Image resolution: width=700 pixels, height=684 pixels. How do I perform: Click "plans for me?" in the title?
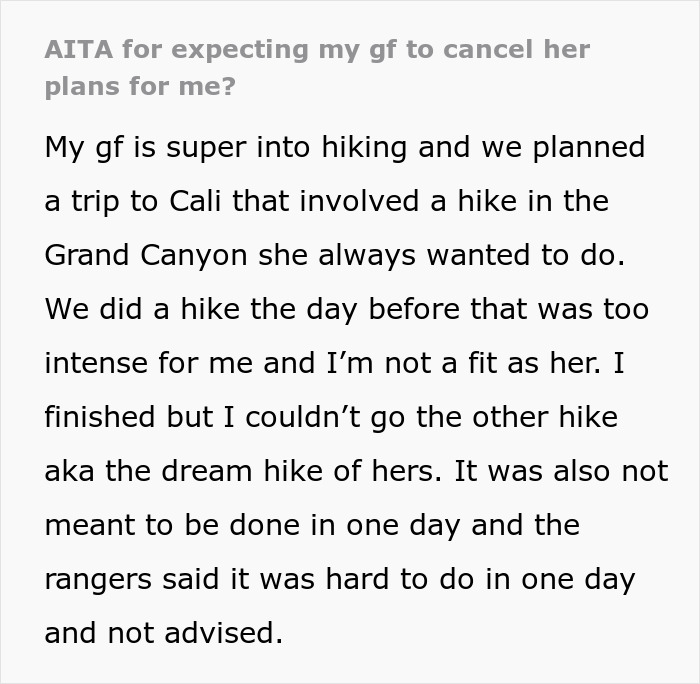[140, 86]
